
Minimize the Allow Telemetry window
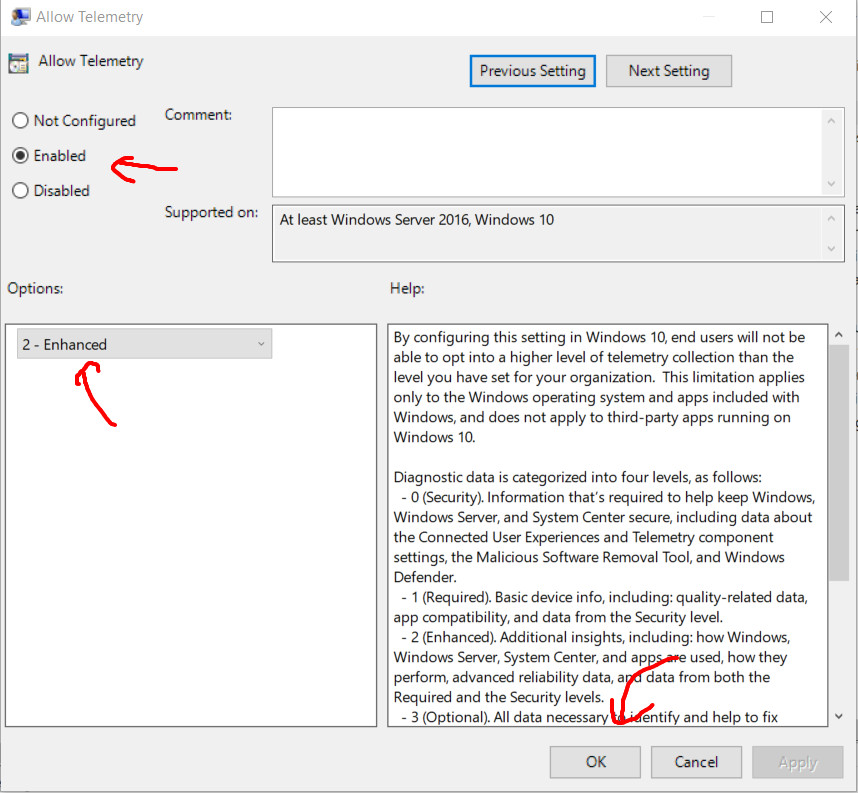pos(709,17)
